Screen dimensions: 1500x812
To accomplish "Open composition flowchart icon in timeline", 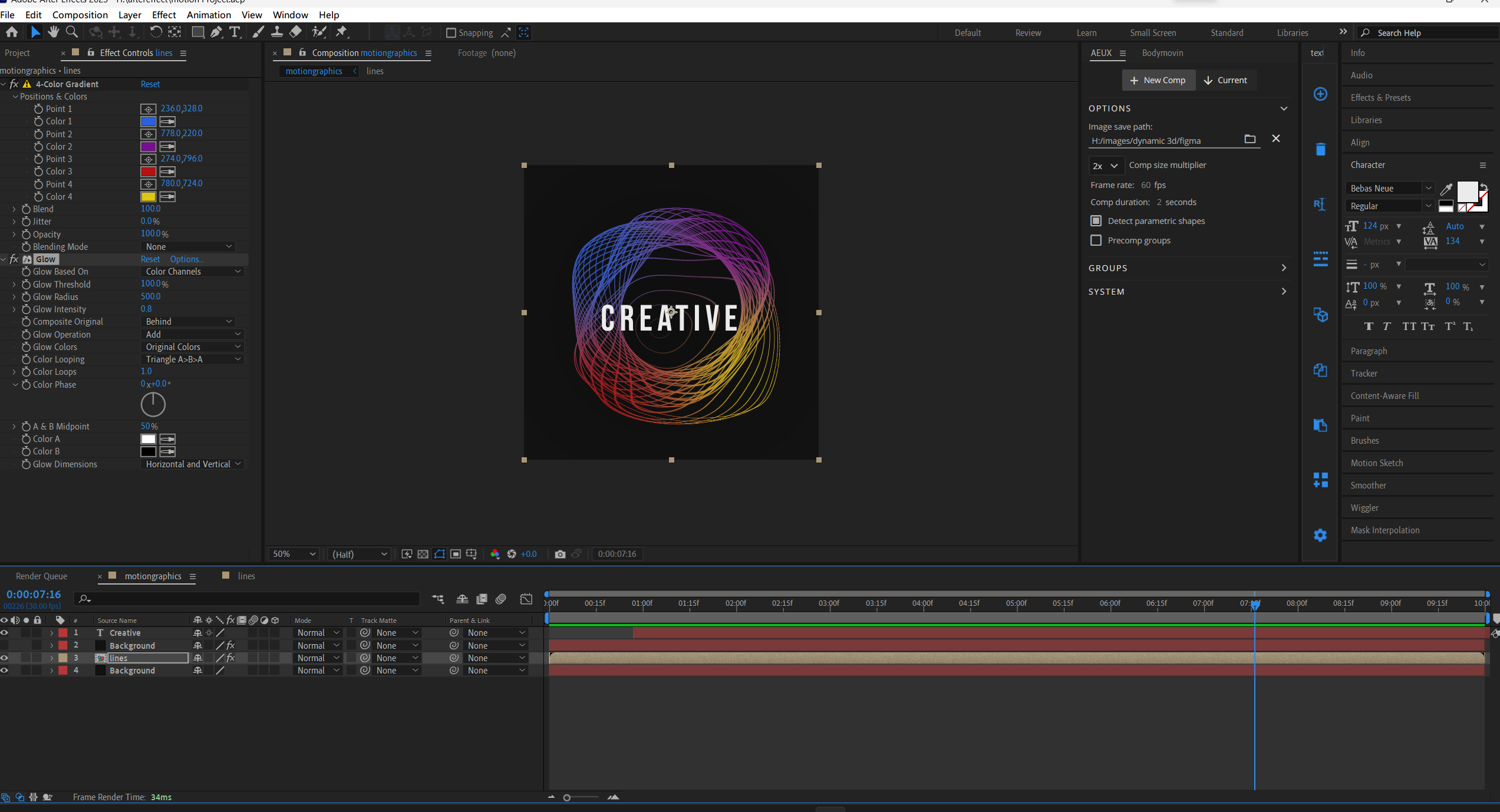I will (438, 599).
